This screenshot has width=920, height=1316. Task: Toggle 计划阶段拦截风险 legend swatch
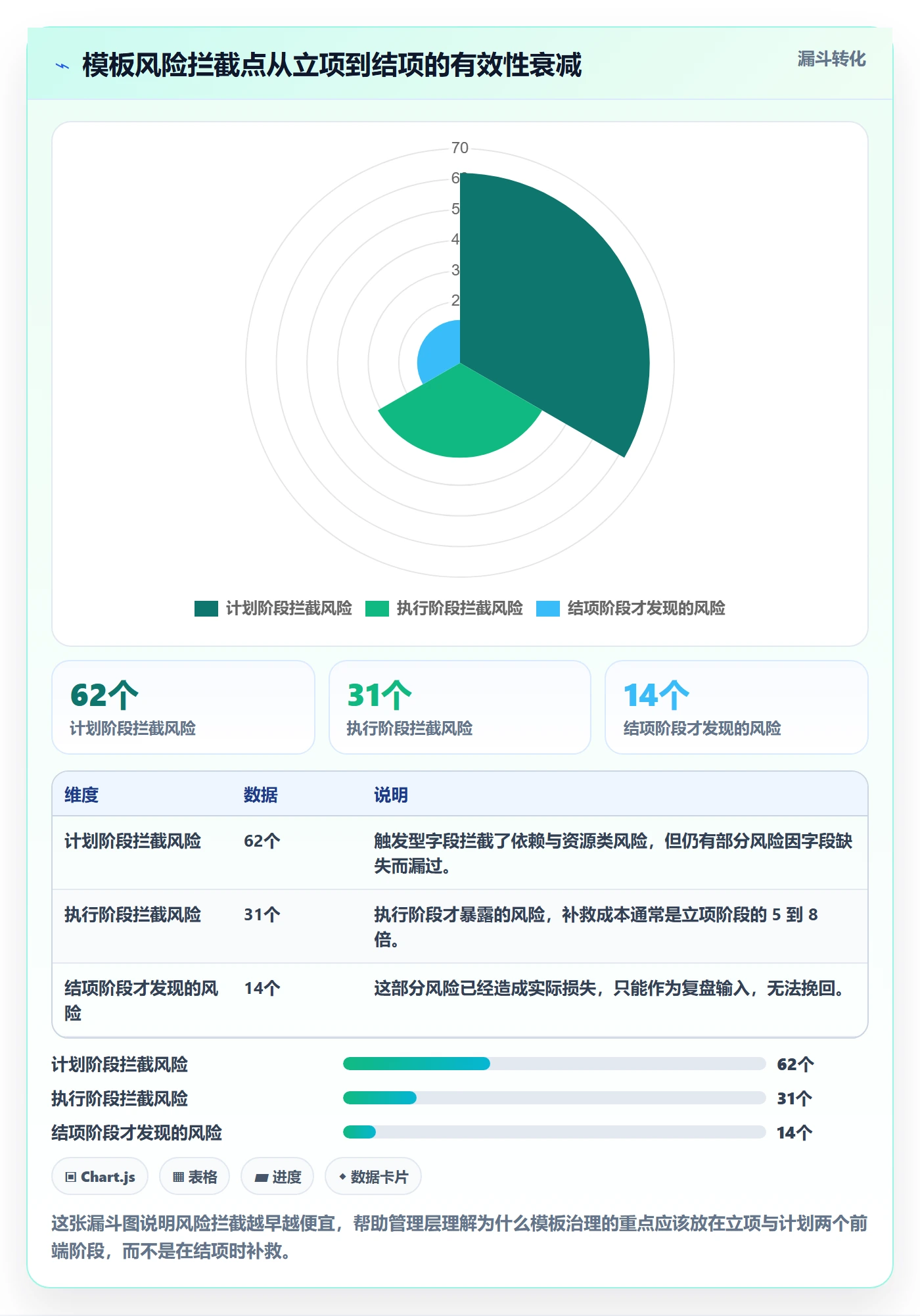click(206, 609)
